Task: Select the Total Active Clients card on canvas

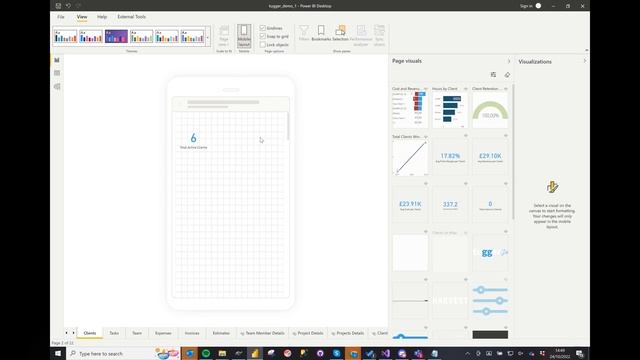Action: point(193,141)
